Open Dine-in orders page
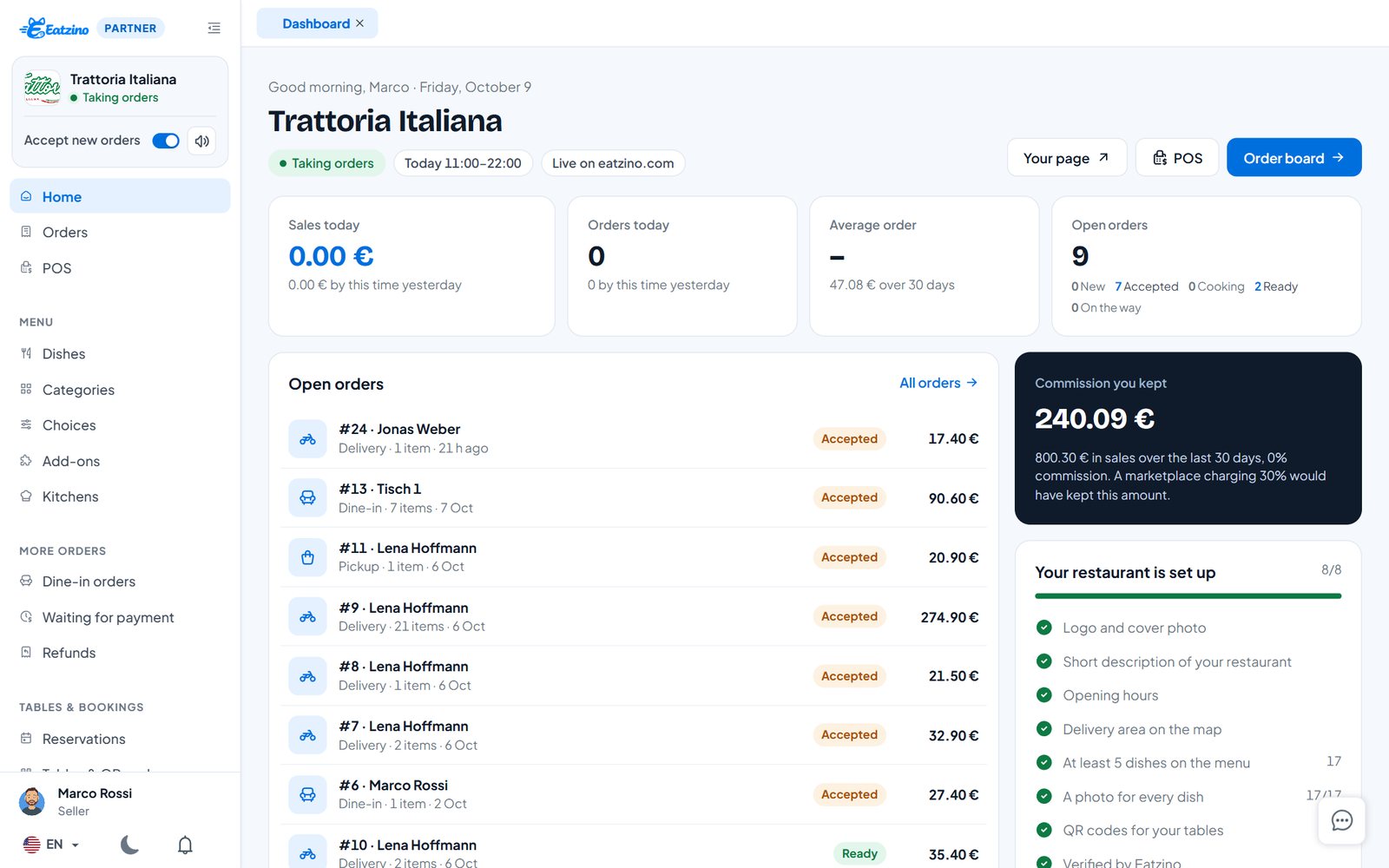Image resolution: width=1389 pixels, height=868 pixels. [120, 582]
